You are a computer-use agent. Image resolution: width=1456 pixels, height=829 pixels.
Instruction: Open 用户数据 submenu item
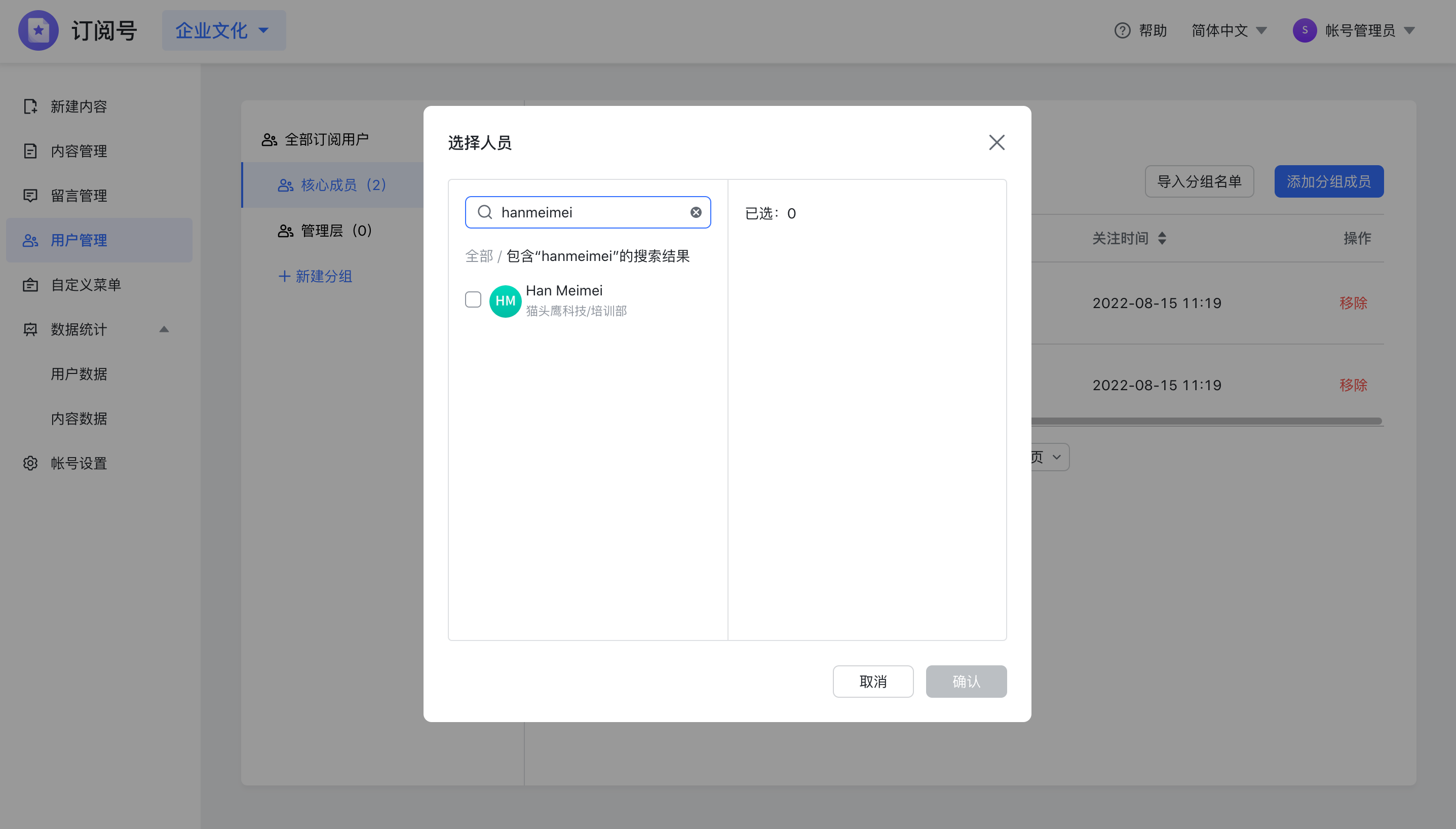[x=79, y=374]
